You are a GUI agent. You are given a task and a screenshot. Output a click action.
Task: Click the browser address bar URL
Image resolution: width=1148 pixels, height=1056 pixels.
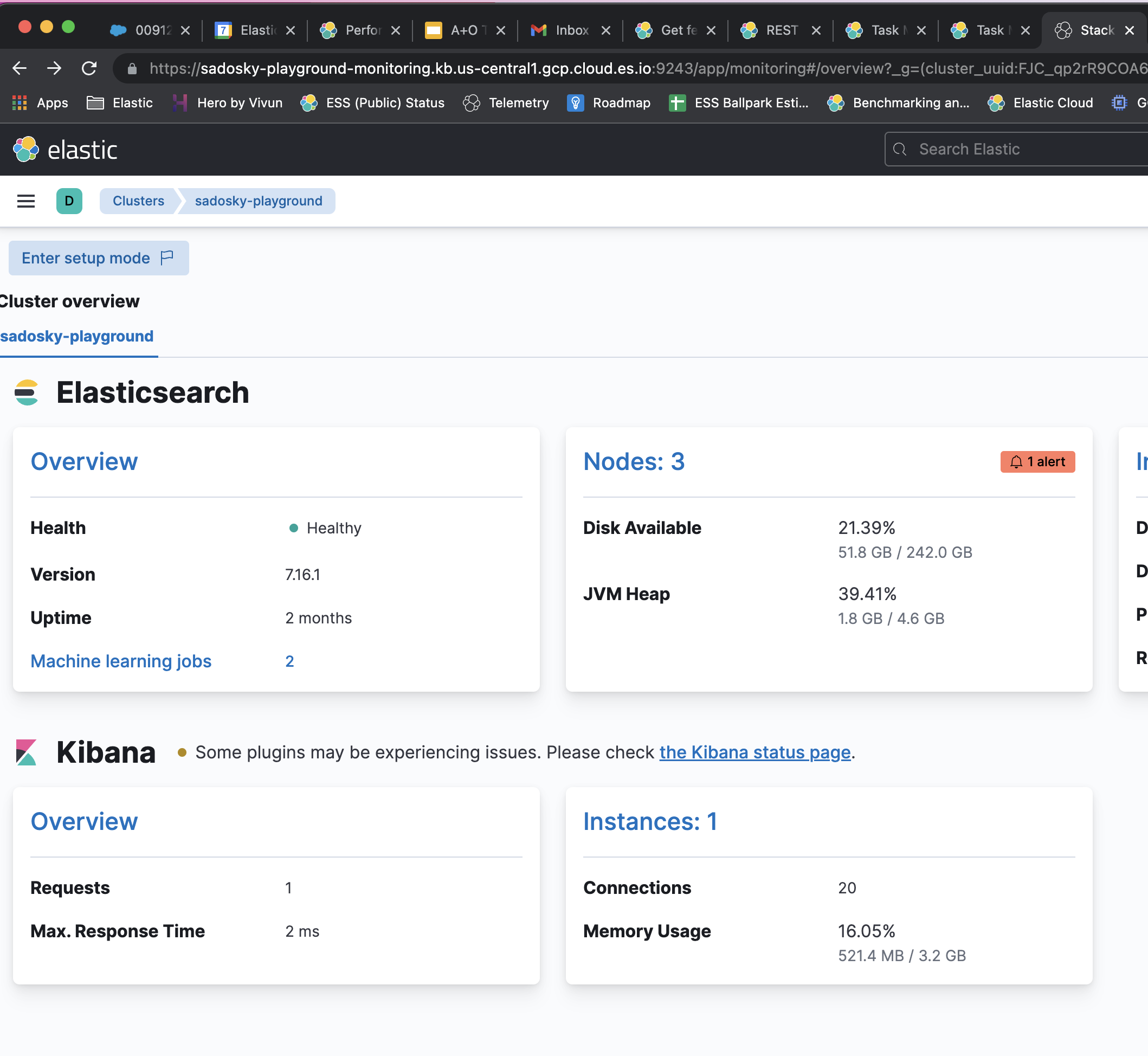(x=647, y=68)
